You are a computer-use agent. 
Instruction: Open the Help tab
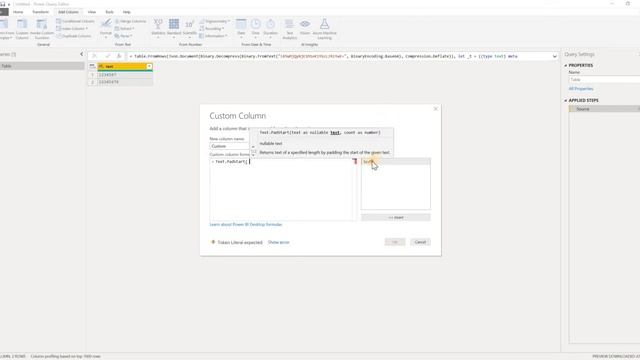click(127, 12)
